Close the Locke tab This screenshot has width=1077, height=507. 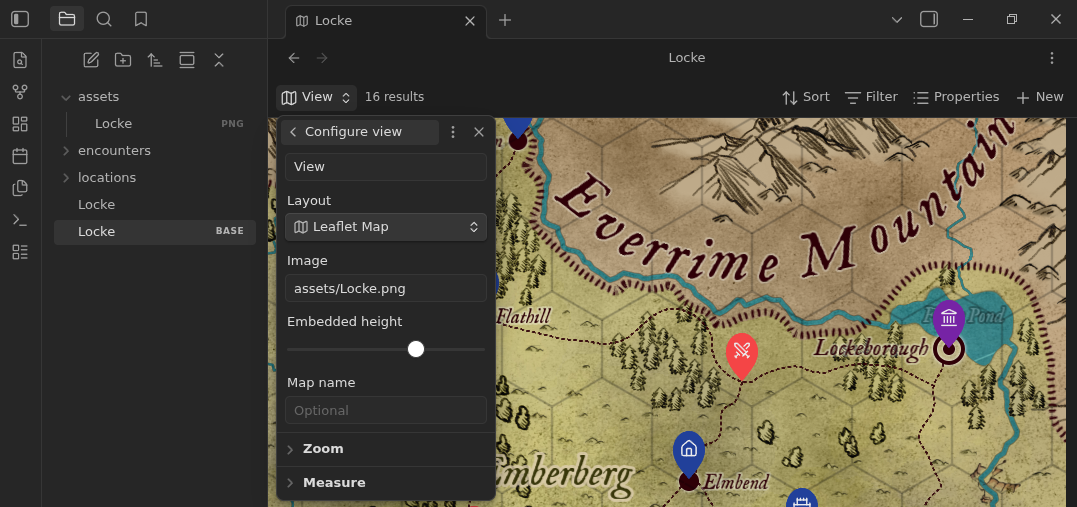tap(470, 21)
